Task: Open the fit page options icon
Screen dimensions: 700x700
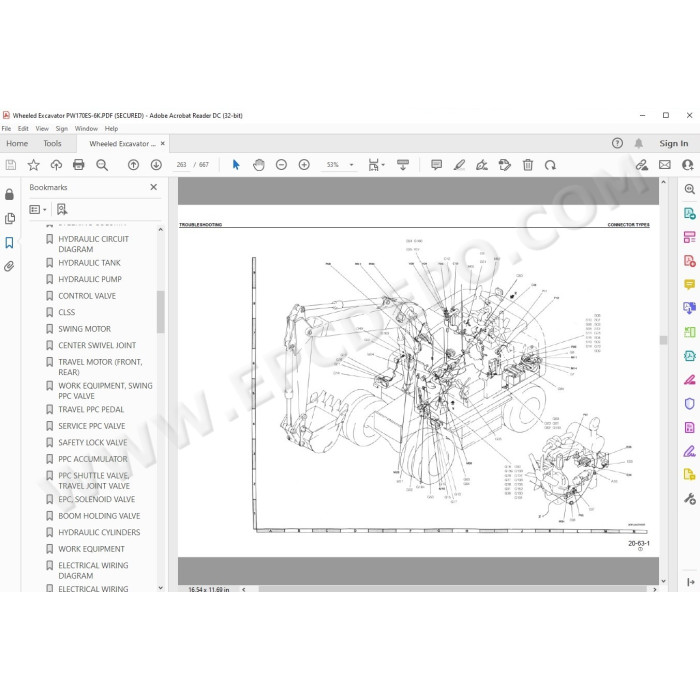Action: (376, 165)
